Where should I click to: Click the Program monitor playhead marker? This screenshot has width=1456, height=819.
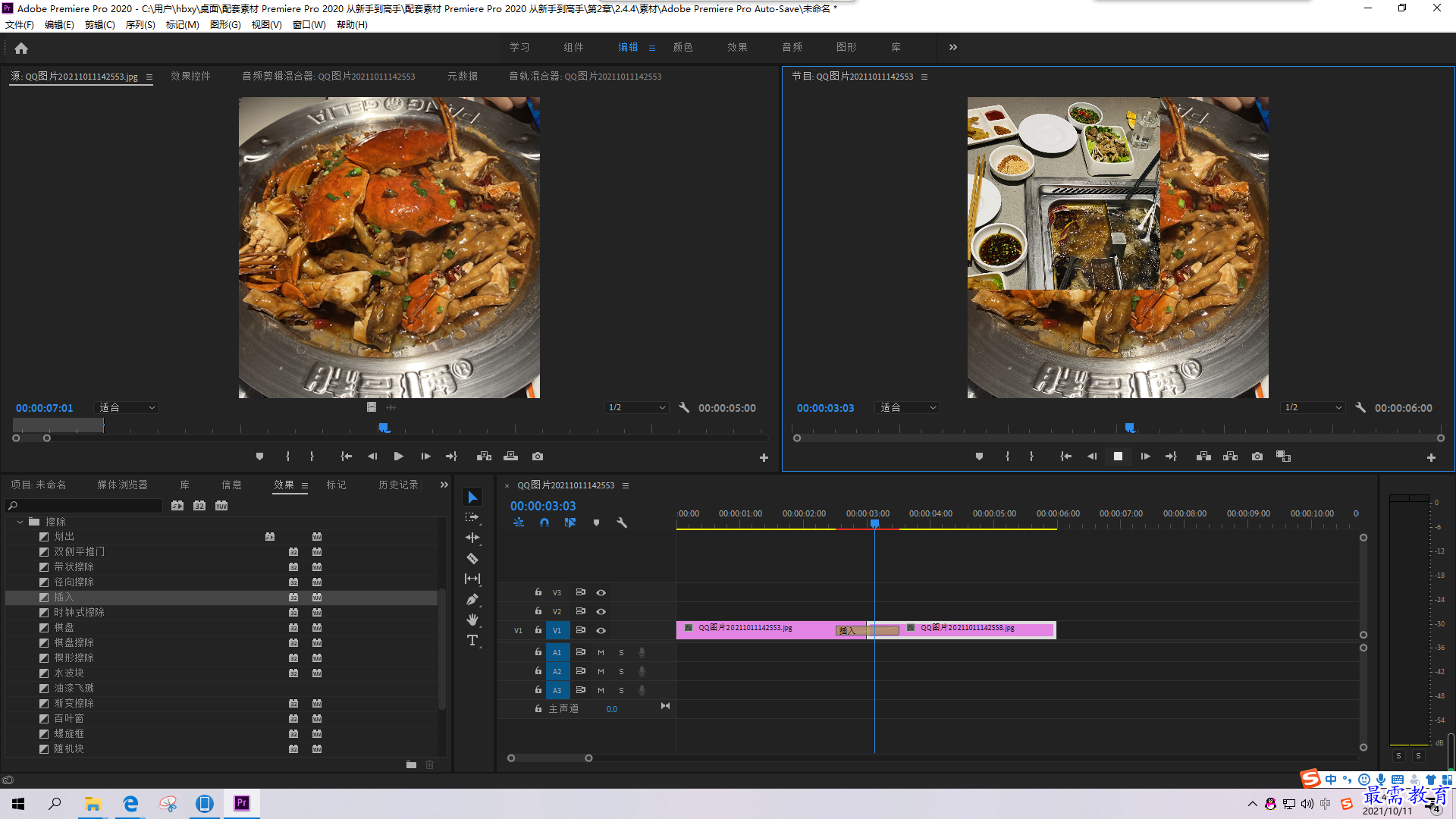(x=1130, y=428)
